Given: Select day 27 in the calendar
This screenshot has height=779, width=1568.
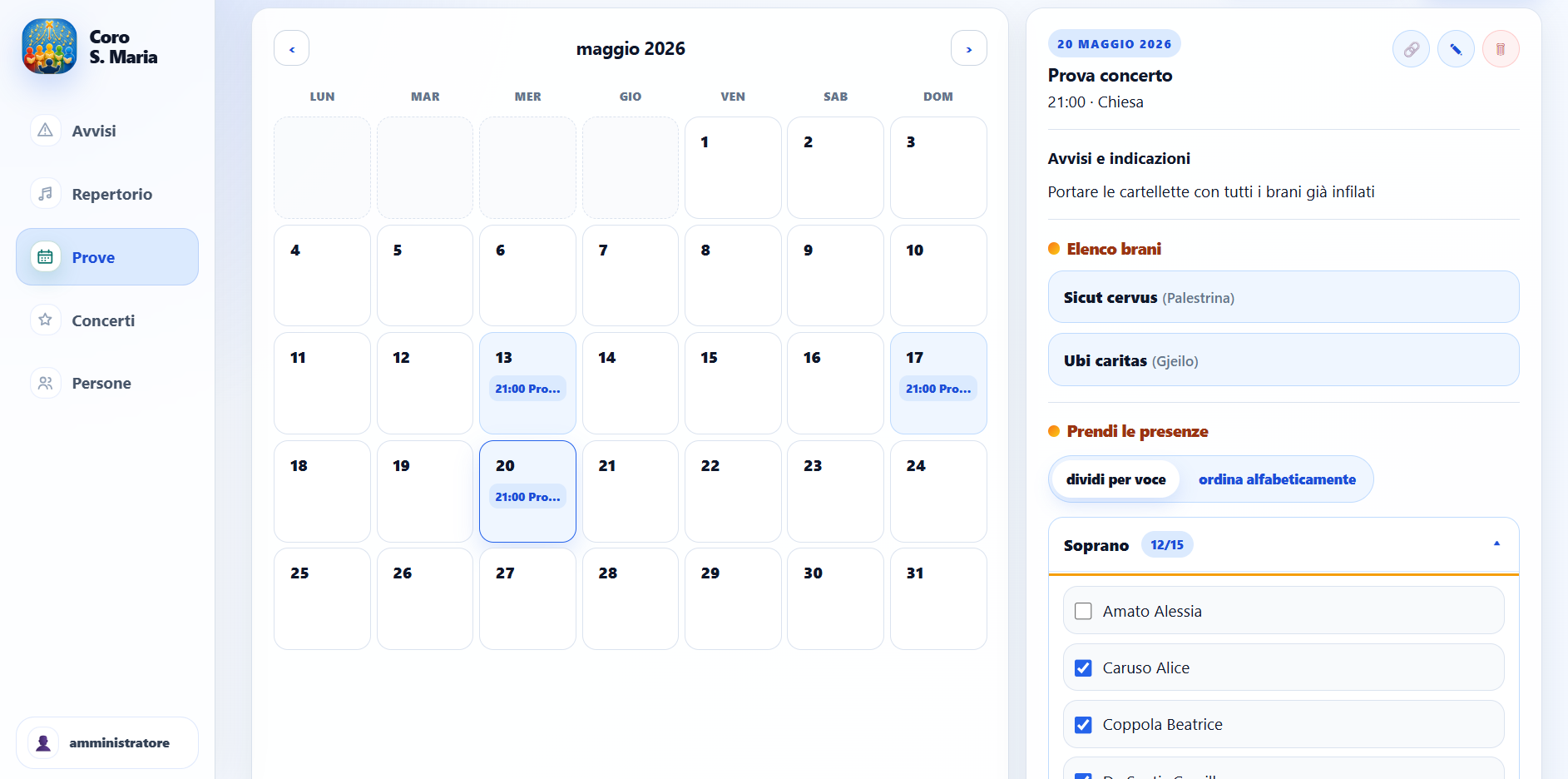Looking at the screenshot, I should pyautogui.click(x=527, y=598).
